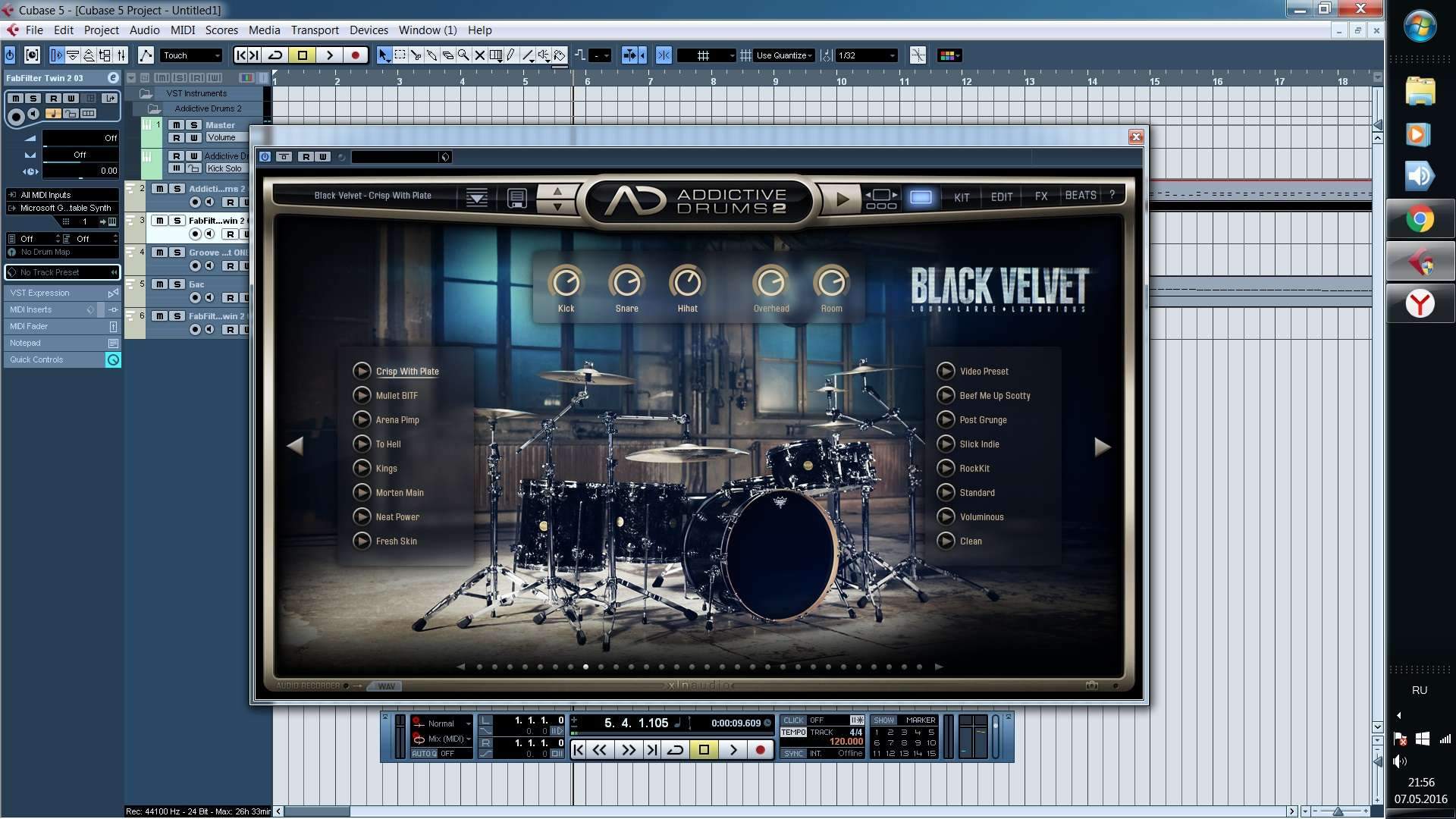This screenshot has width=1456, height=819.
Task: Open Google Chrome from the taskbar
Action: 1420,220
